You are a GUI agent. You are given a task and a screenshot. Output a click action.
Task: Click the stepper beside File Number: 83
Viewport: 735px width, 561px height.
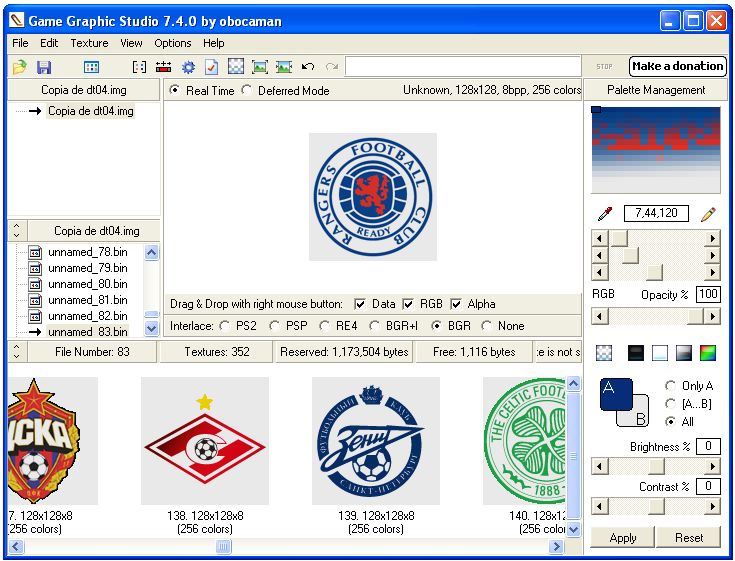tap(17, 352)
